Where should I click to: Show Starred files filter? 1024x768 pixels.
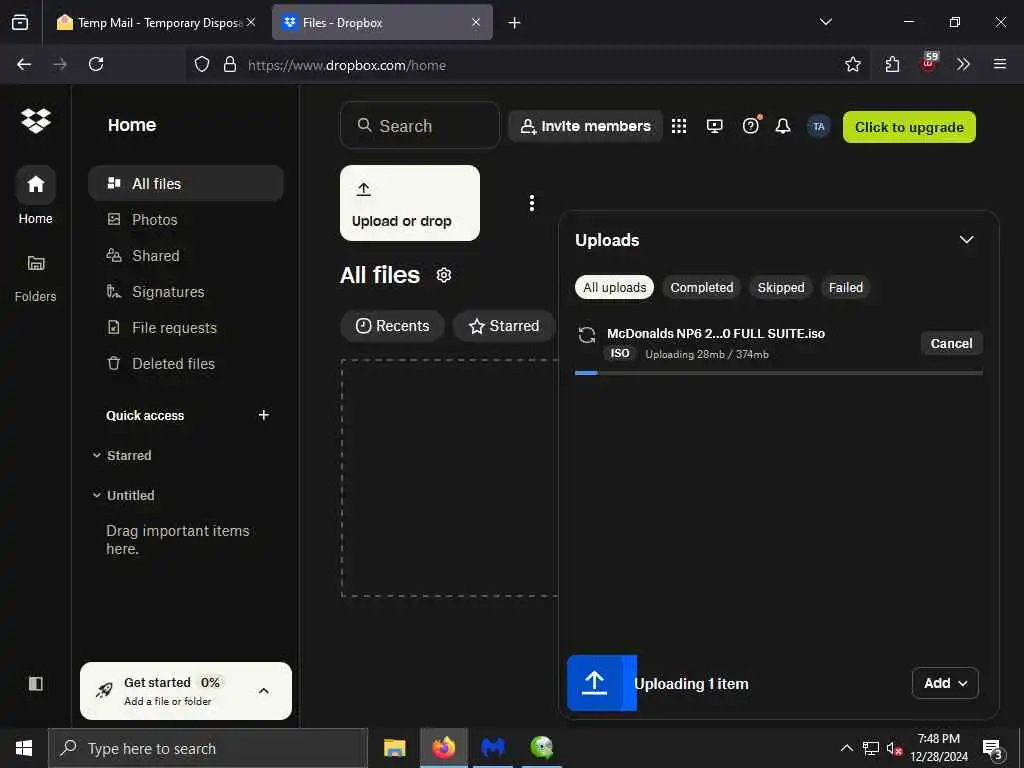coord(504,325)
